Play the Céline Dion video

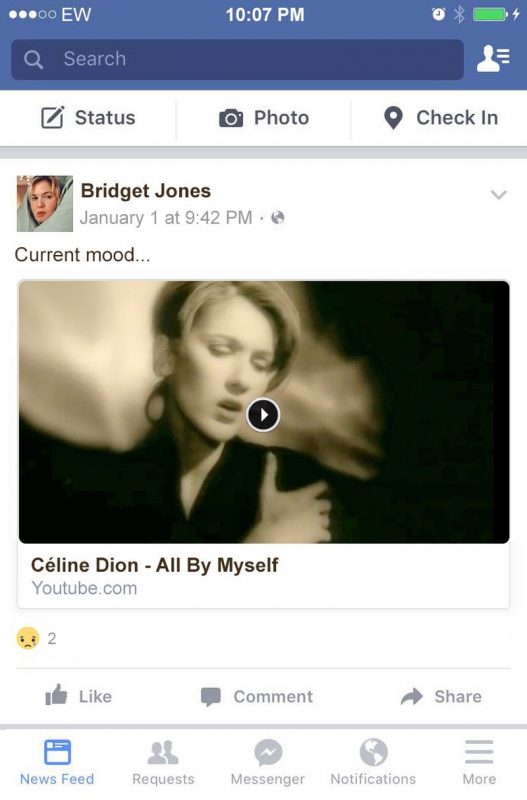coord(263,414)
